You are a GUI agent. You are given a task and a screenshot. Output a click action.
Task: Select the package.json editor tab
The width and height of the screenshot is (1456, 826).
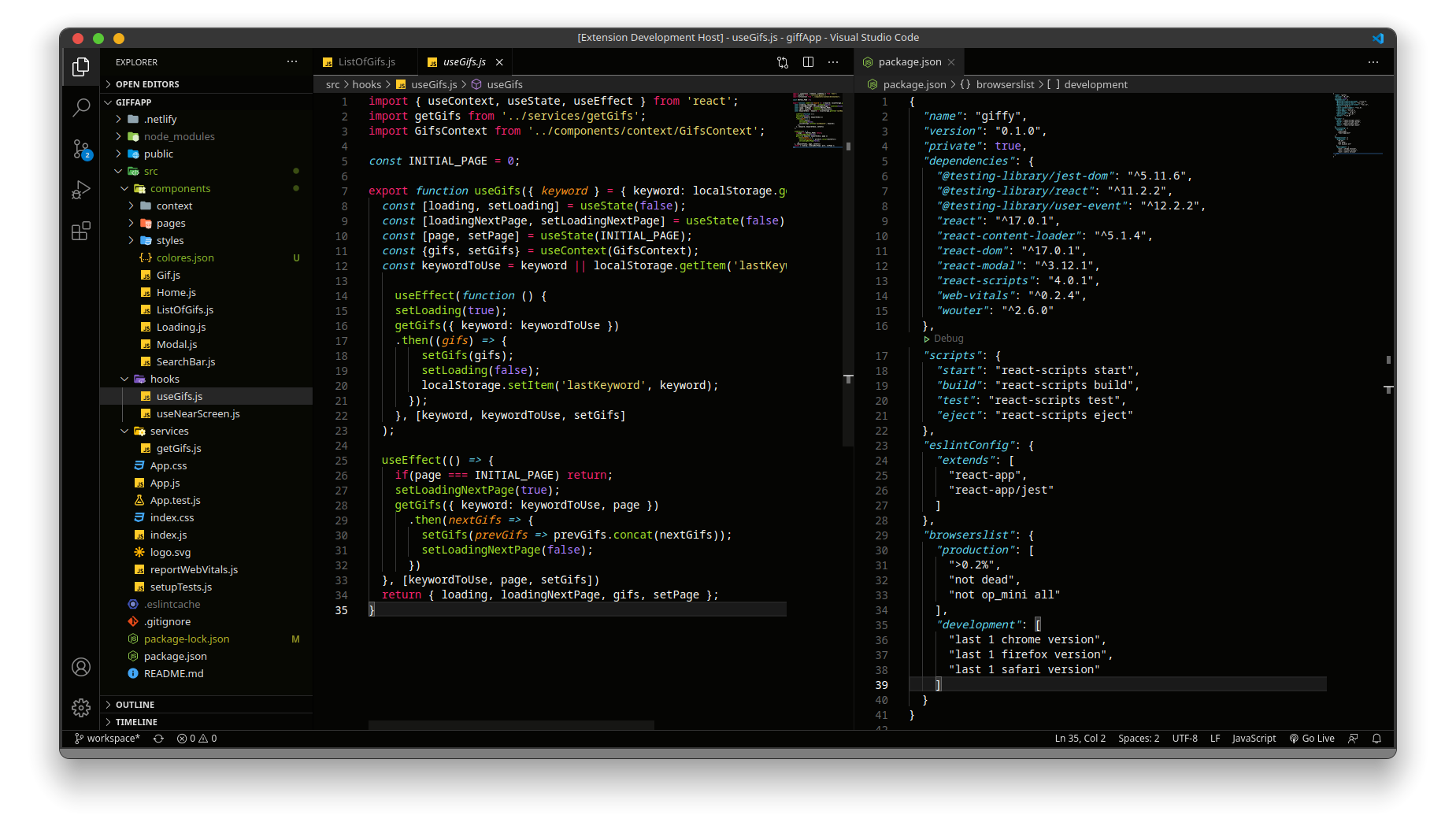[909, 62]
